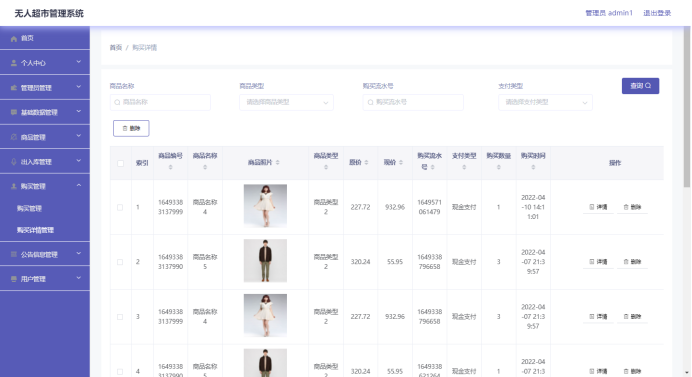Screen dimensions: 692x377
Task: Click the icon beside 用户管理
Action: point(14,279)
